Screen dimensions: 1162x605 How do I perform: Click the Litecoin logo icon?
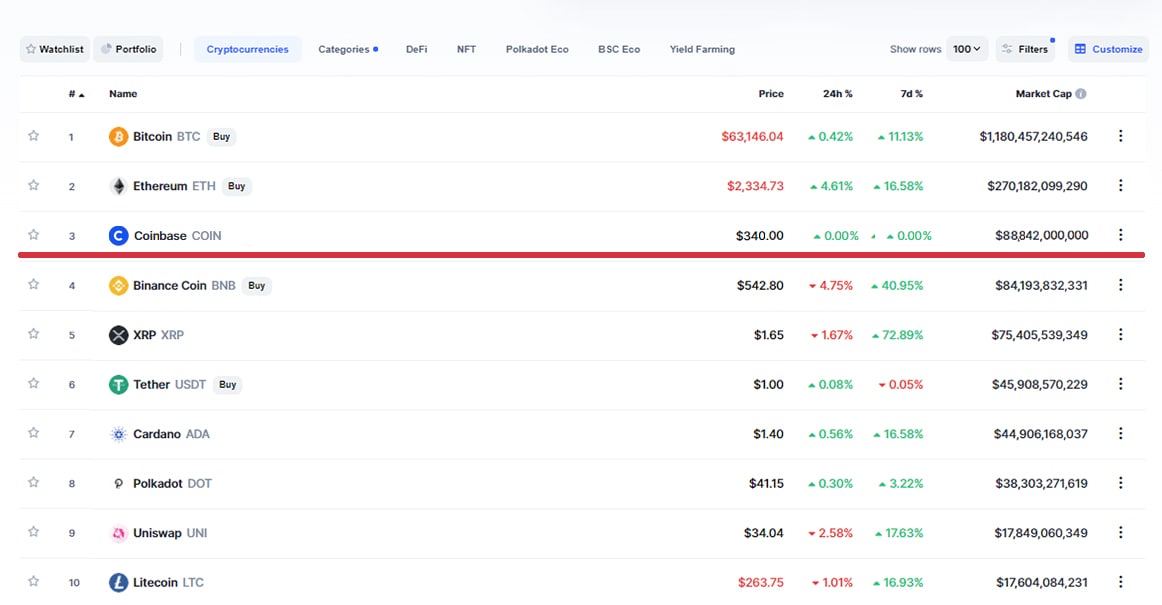[x=118, y=583]
